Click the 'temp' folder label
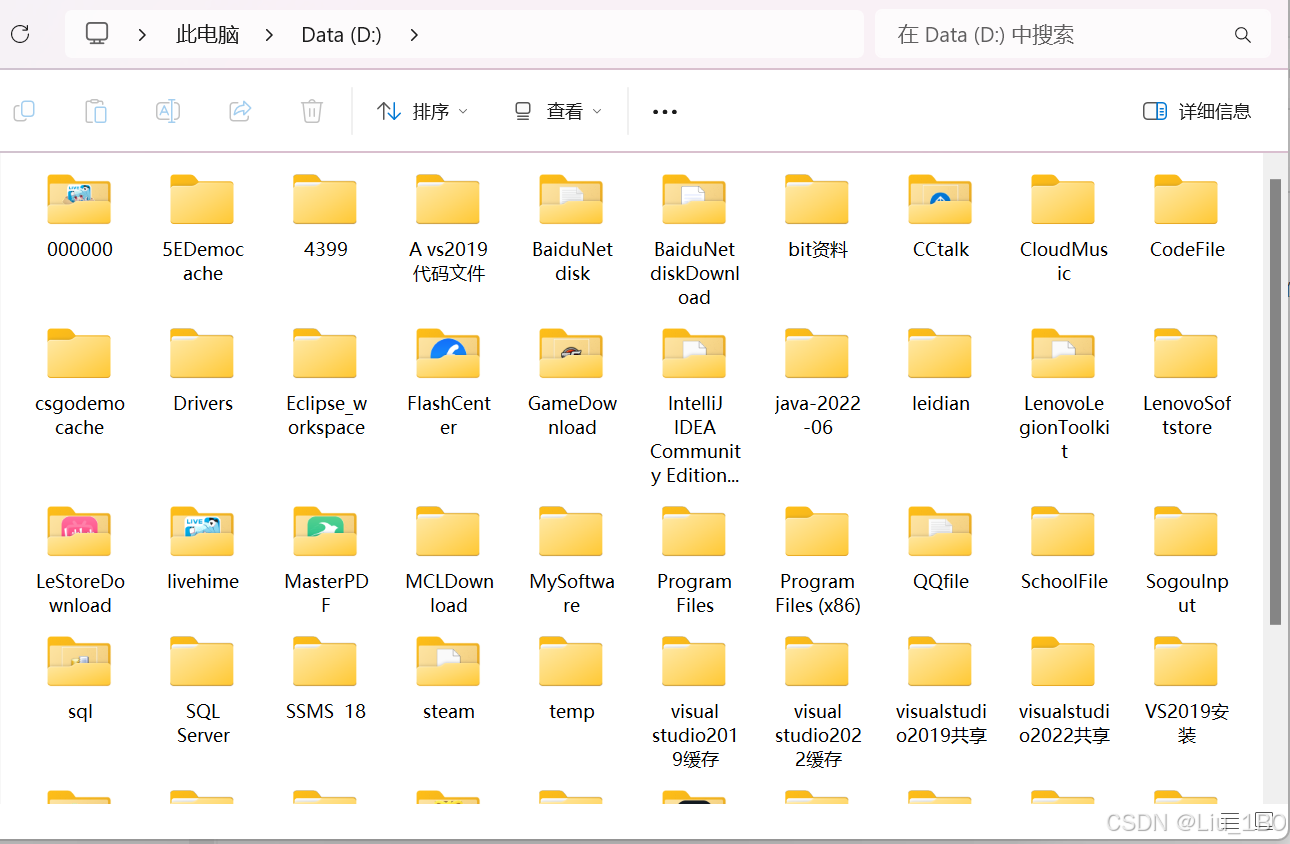The image size is (1290, 844). click(572, 712)
